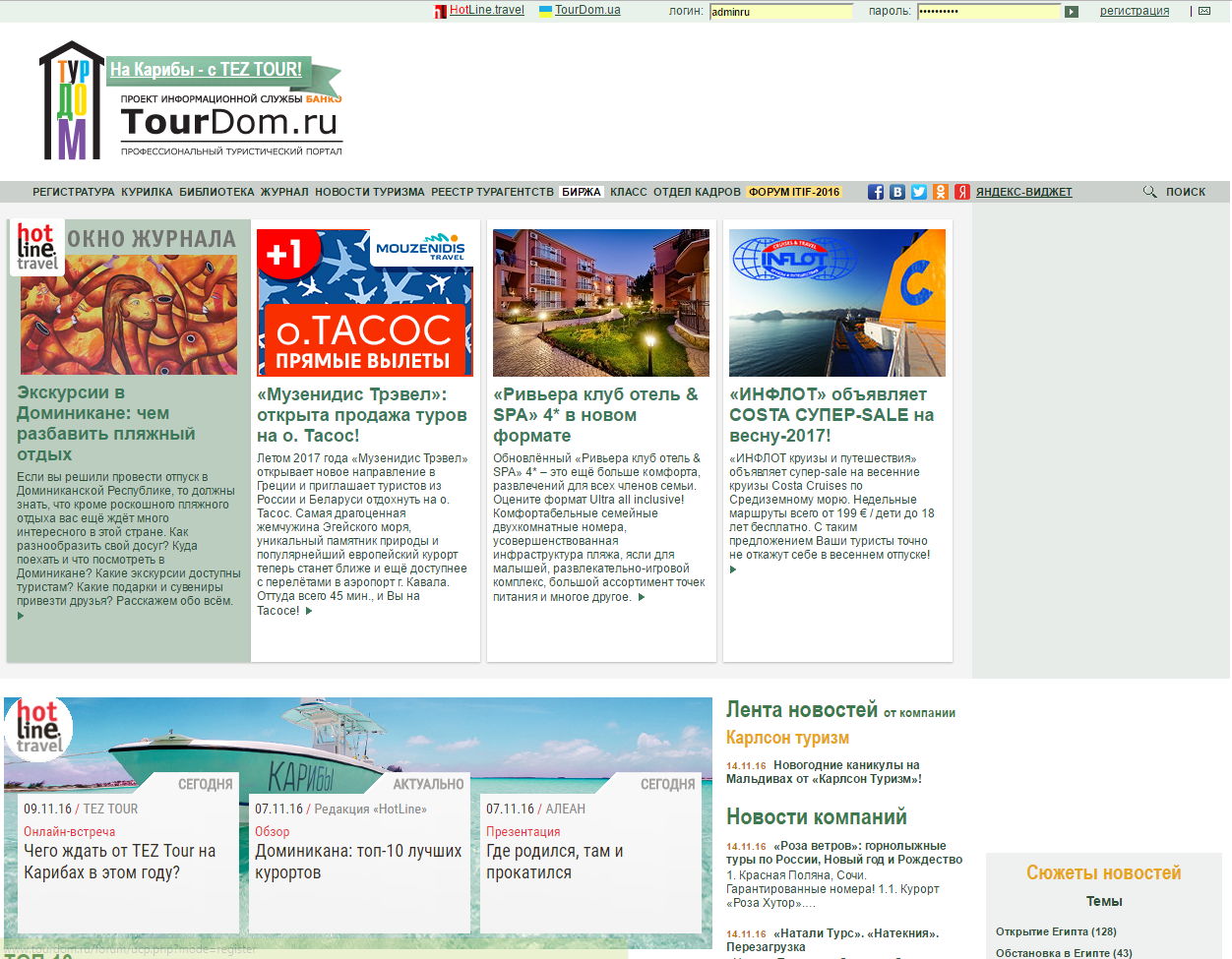Click read-more arrow after Mouzenidis Tasos text
The image size is (1232, 959).
pyautogui.click(x=309, y=611)
